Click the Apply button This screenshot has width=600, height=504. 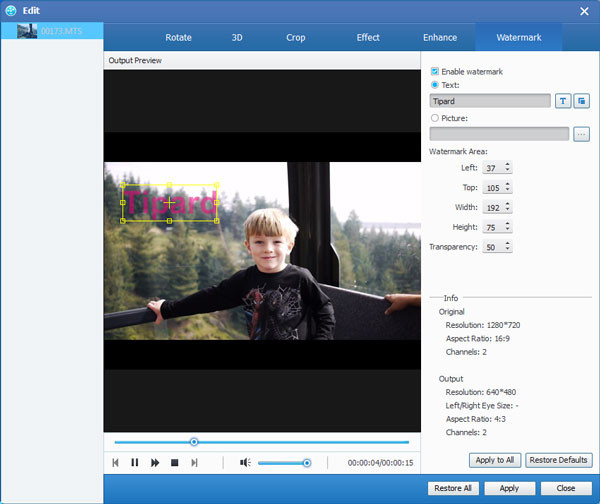[509, 488]
